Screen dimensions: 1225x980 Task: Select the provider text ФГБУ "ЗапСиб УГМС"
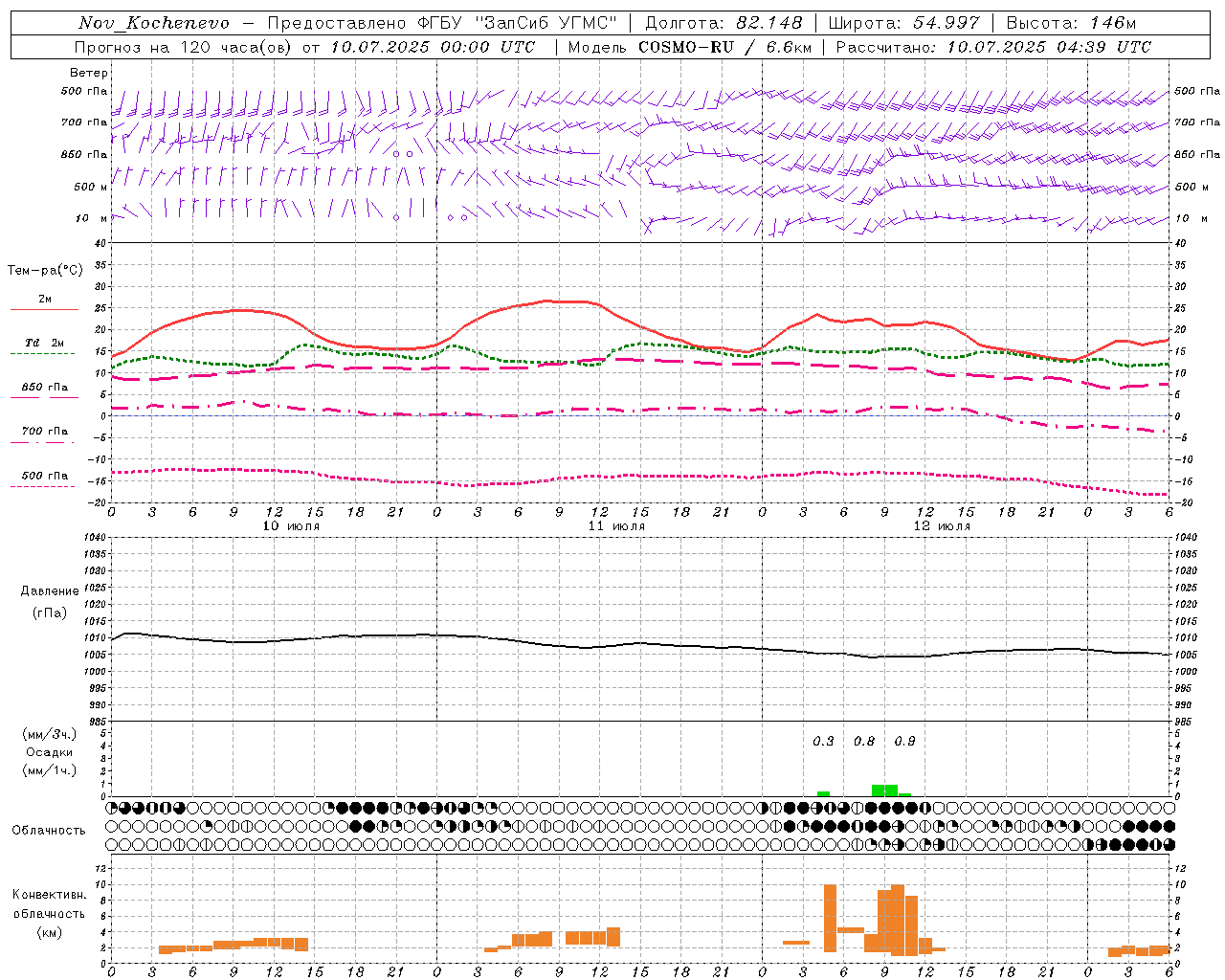[x=518, y=23]
